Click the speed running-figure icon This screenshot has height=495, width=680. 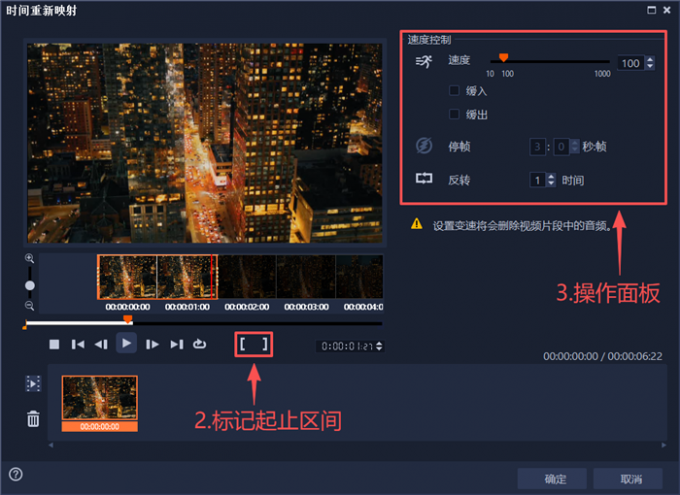pos(424,62)
